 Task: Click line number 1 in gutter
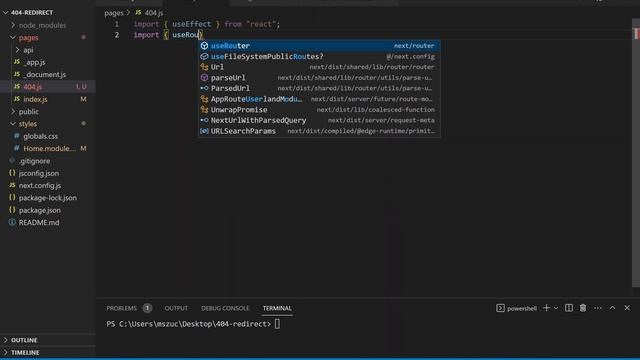pyautogui.click(x=117, y=24)
